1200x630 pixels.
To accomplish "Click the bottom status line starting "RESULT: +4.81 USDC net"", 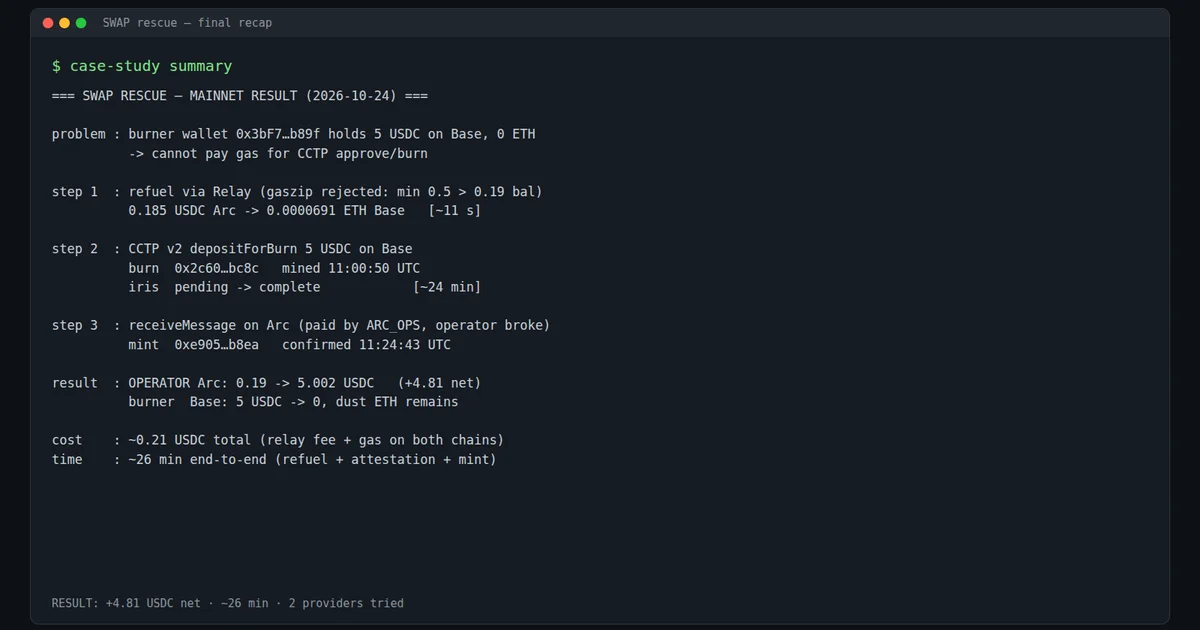I will (228, 603).
